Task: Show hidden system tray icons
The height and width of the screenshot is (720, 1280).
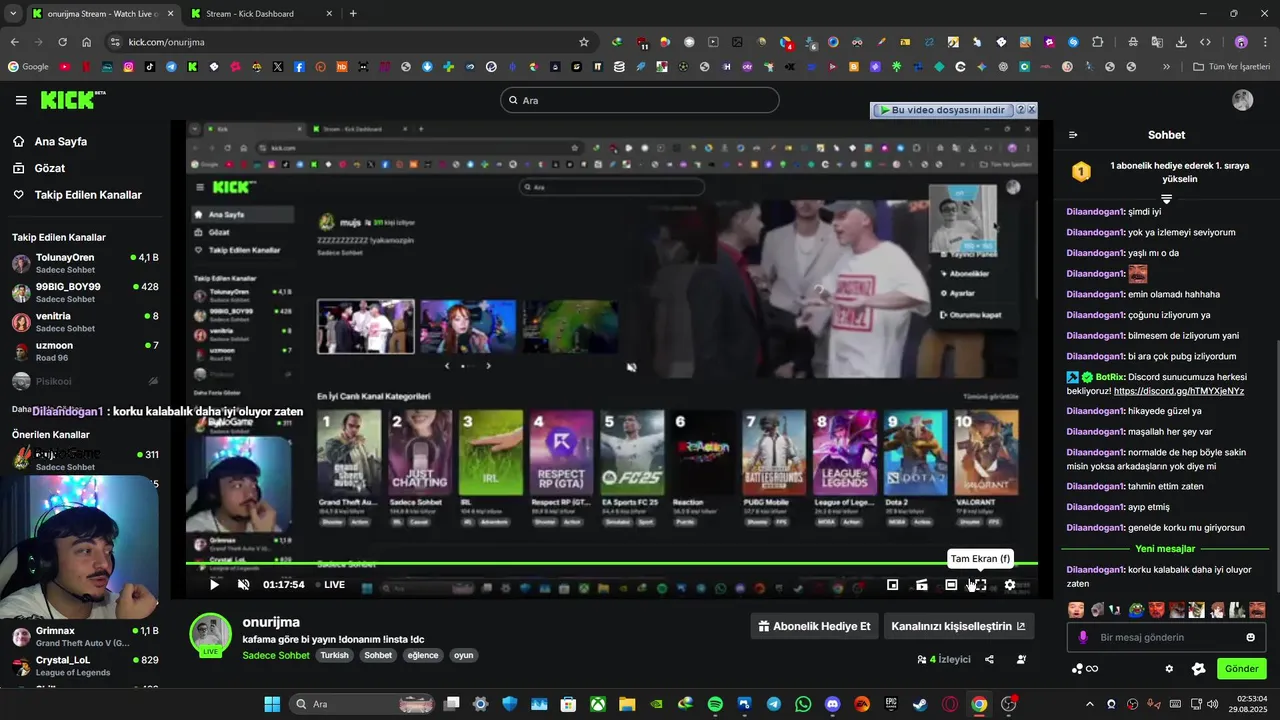Action: [1090, 704]
